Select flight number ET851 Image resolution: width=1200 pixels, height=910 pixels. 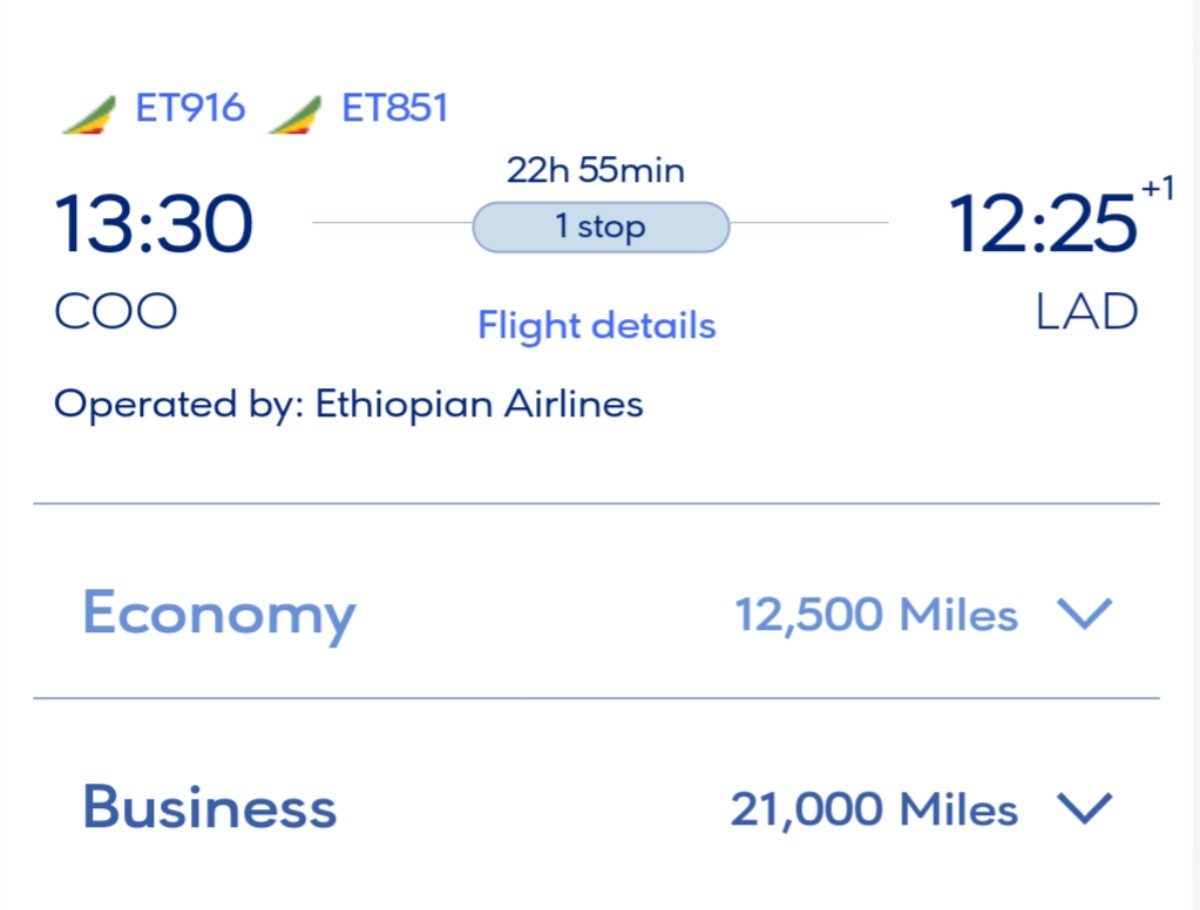(x=395, y=108)
